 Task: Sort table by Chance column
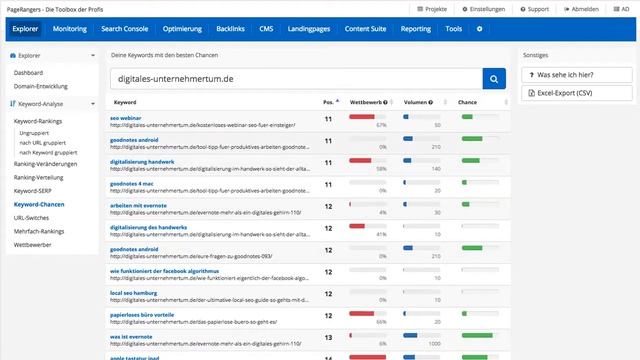coord(506,102)
